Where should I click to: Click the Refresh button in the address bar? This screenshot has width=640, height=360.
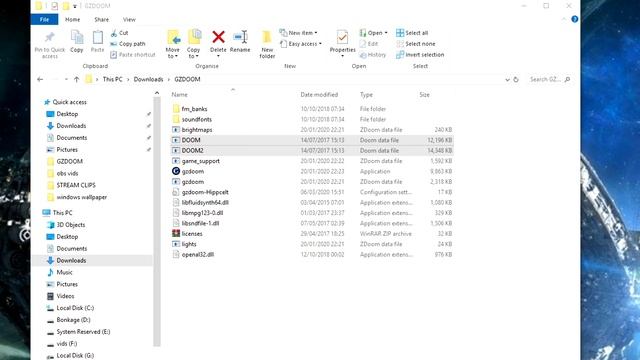click(x=516, y=79)
